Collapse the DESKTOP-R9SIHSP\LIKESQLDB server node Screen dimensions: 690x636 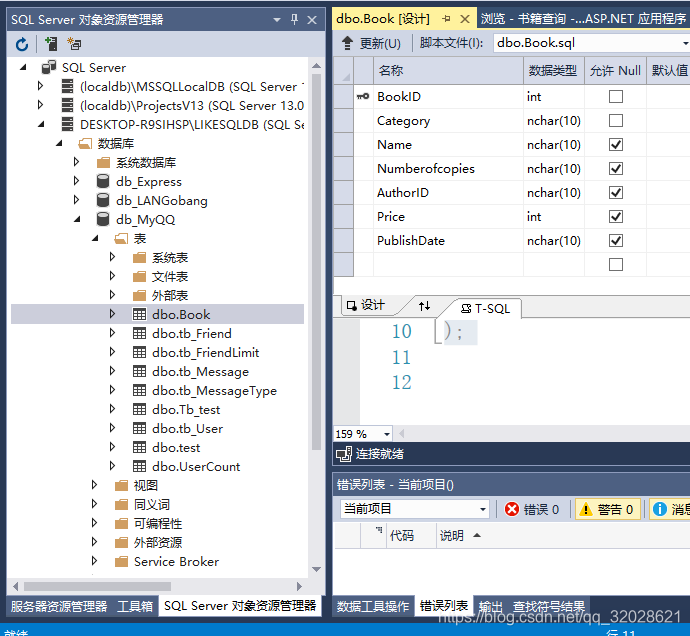coord(41,125)
